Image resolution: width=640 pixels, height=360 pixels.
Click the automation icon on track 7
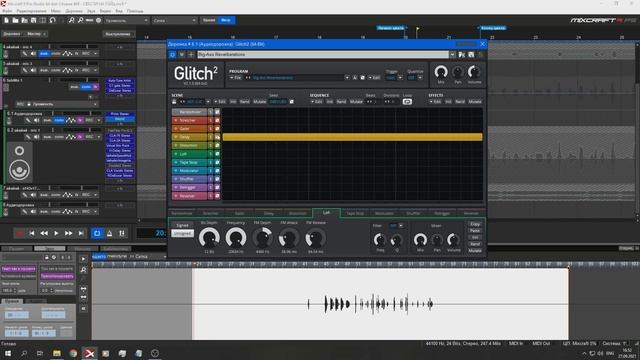pos(67,195)
